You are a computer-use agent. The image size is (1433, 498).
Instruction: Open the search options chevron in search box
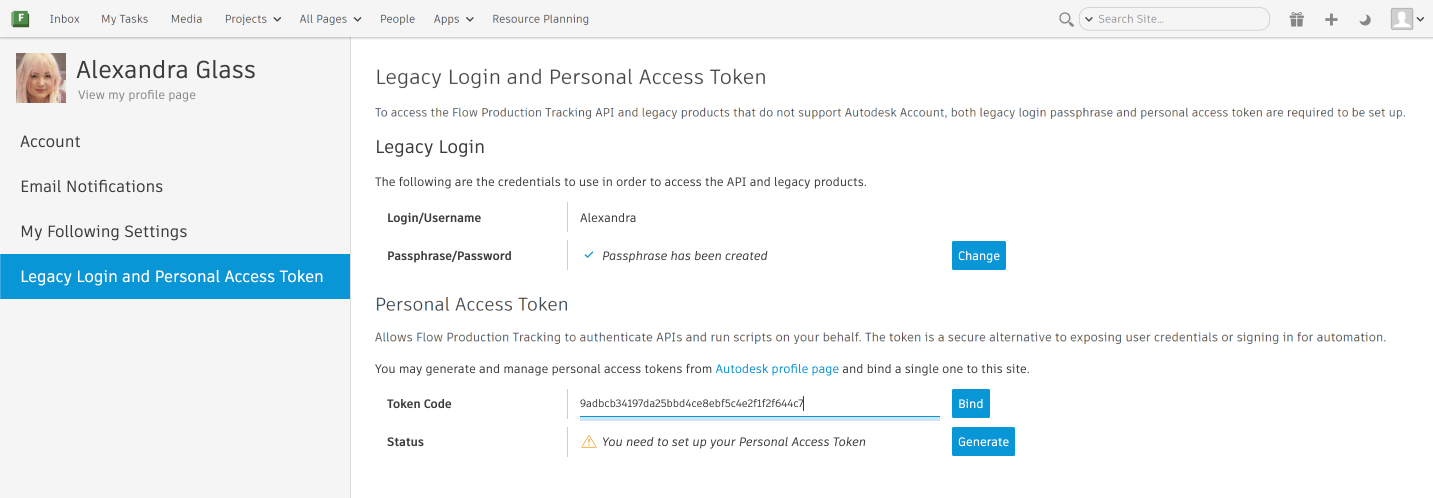(1088, 19)
